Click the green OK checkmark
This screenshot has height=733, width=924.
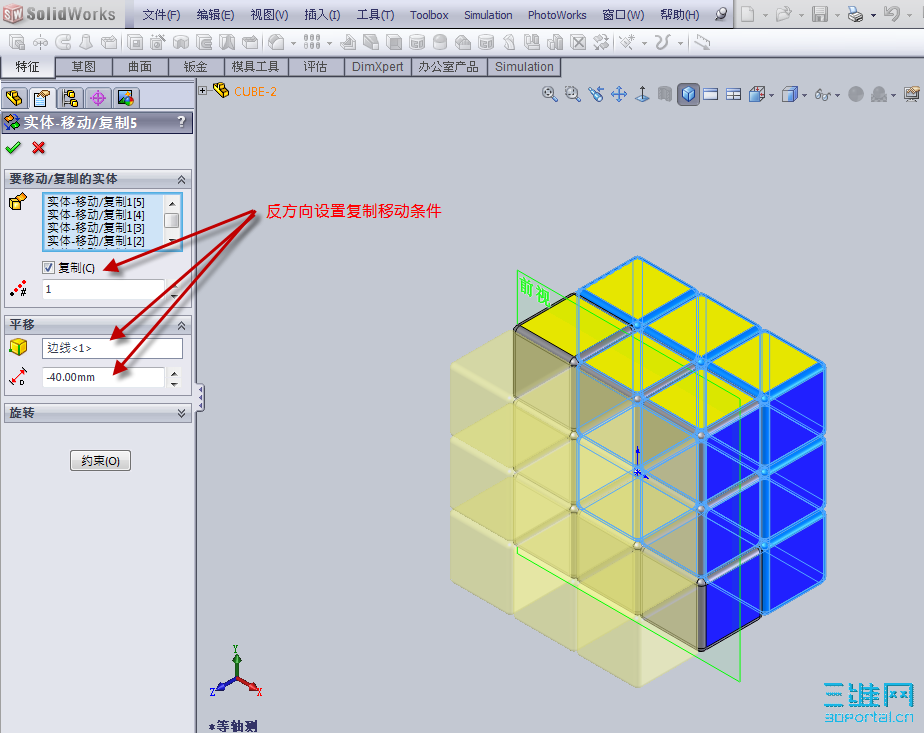point(13,148)
